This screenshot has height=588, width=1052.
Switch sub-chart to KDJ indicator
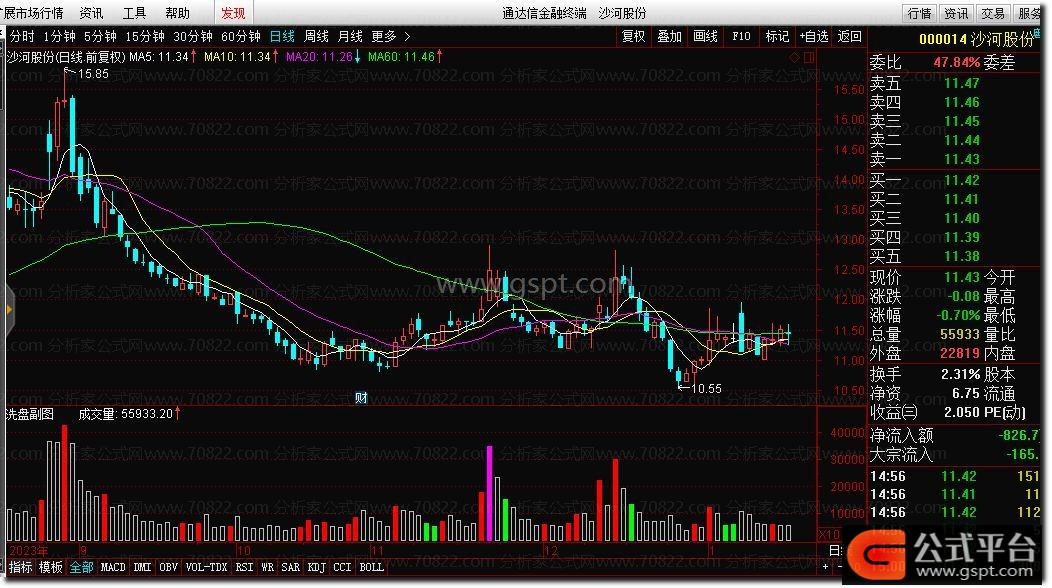316,567
